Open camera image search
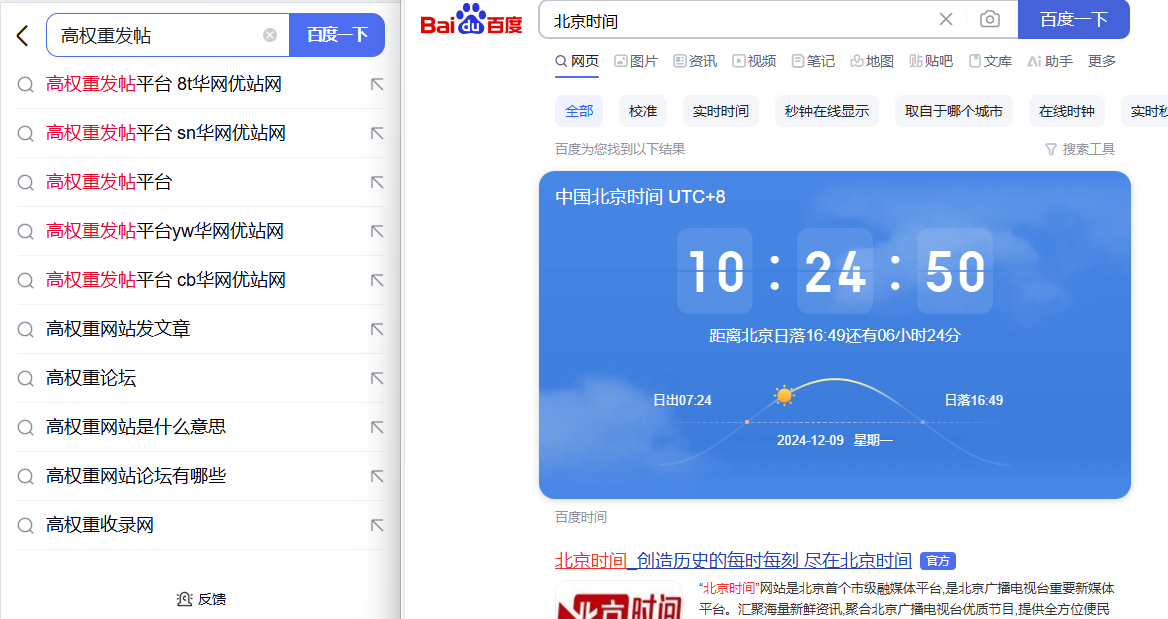Image resolution: width=1168 pixels, height=619 pixels. point(989,19)
